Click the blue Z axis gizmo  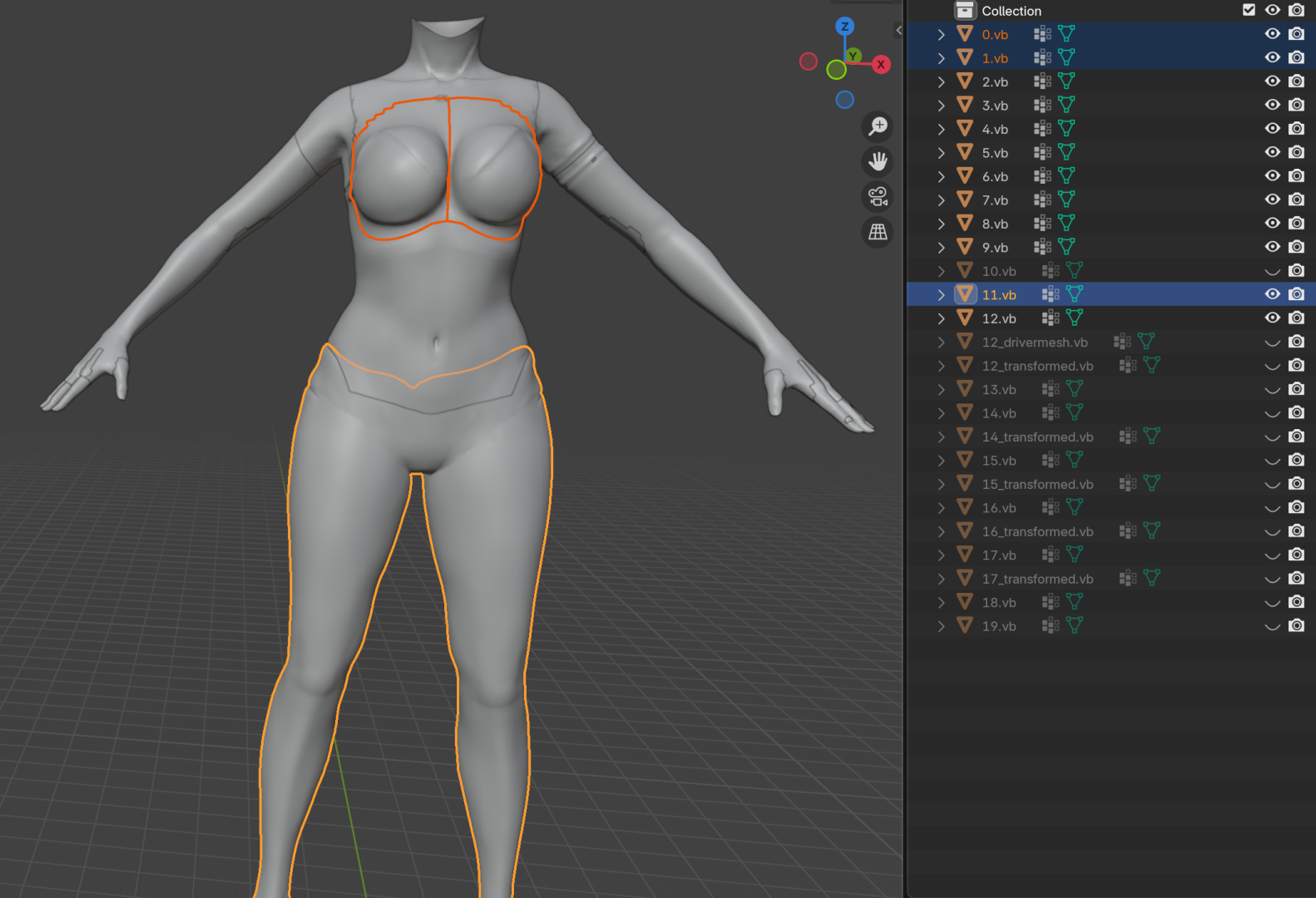point(844,27)
